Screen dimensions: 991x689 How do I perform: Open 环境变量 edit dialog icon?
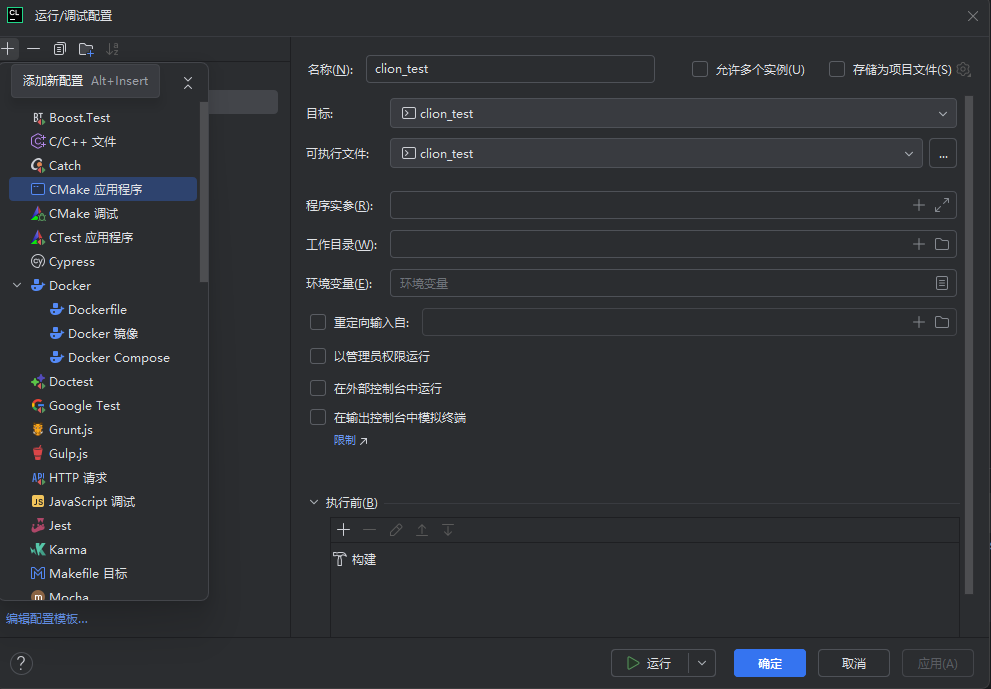point(942,283)
